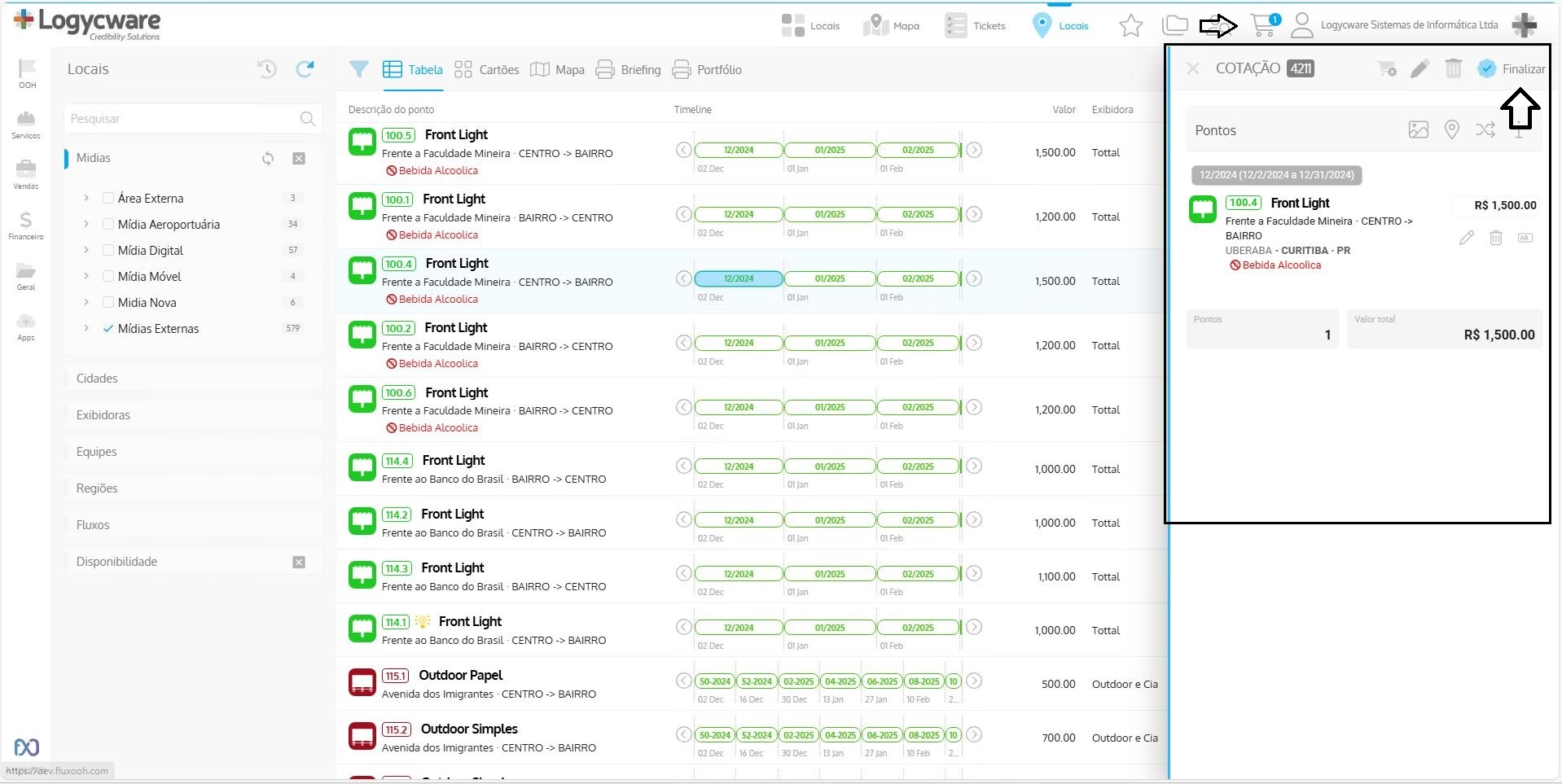
Task: Expand the Regiões filter section
Action: coord(193,488)
